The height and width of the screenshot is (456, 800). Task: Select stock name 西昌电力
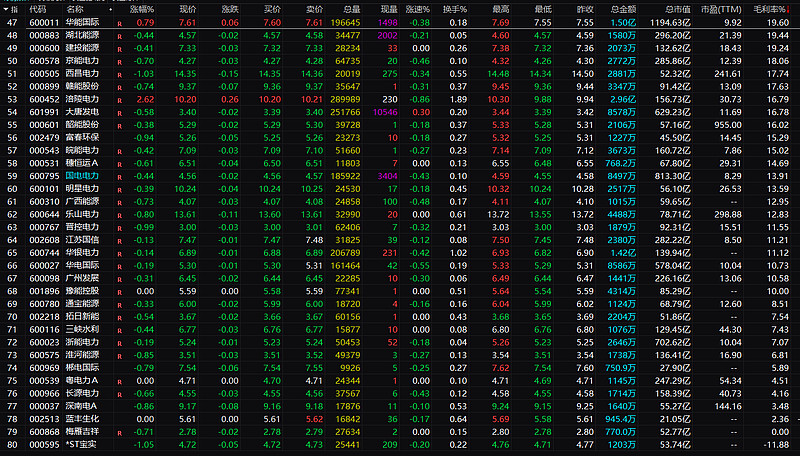pos(82,73)
